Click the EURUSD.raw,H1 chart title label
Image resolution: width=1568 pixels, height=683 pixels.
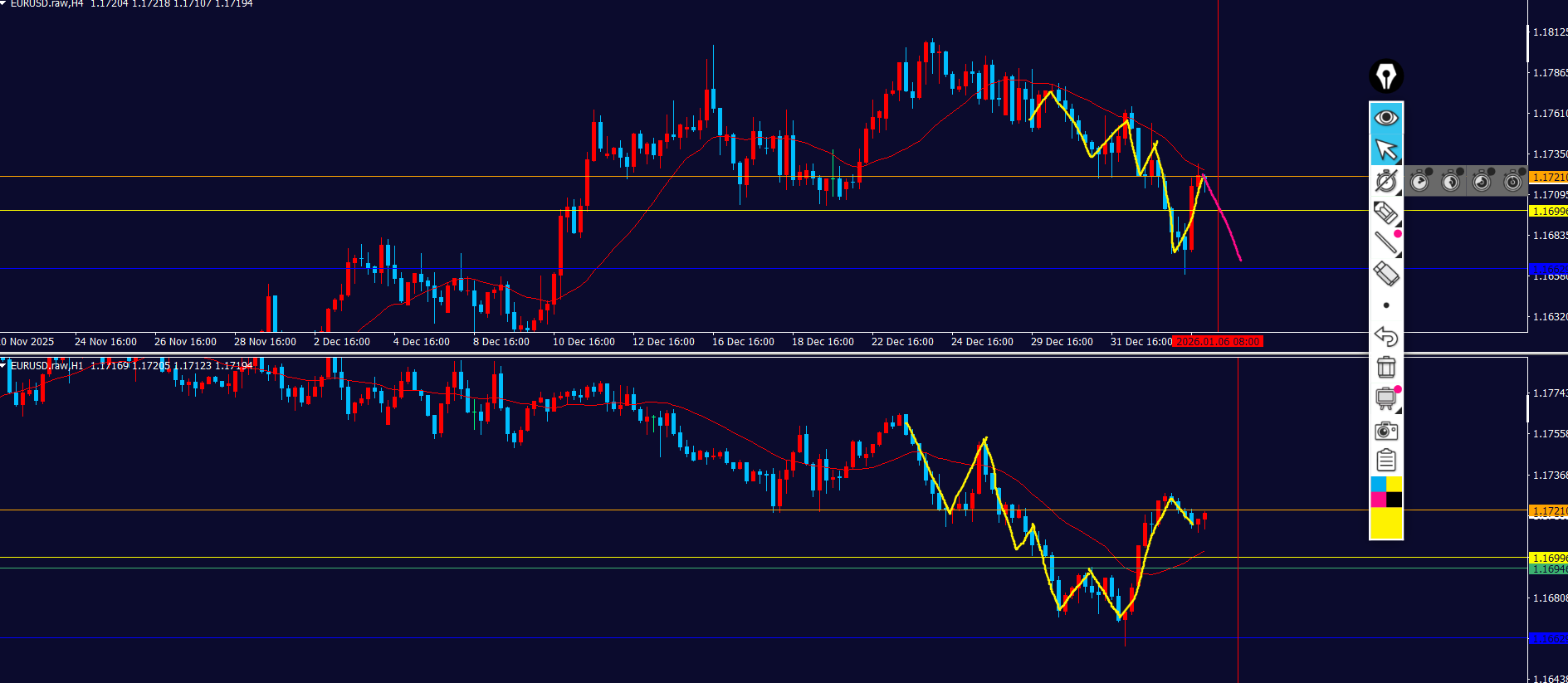(46, 365)
